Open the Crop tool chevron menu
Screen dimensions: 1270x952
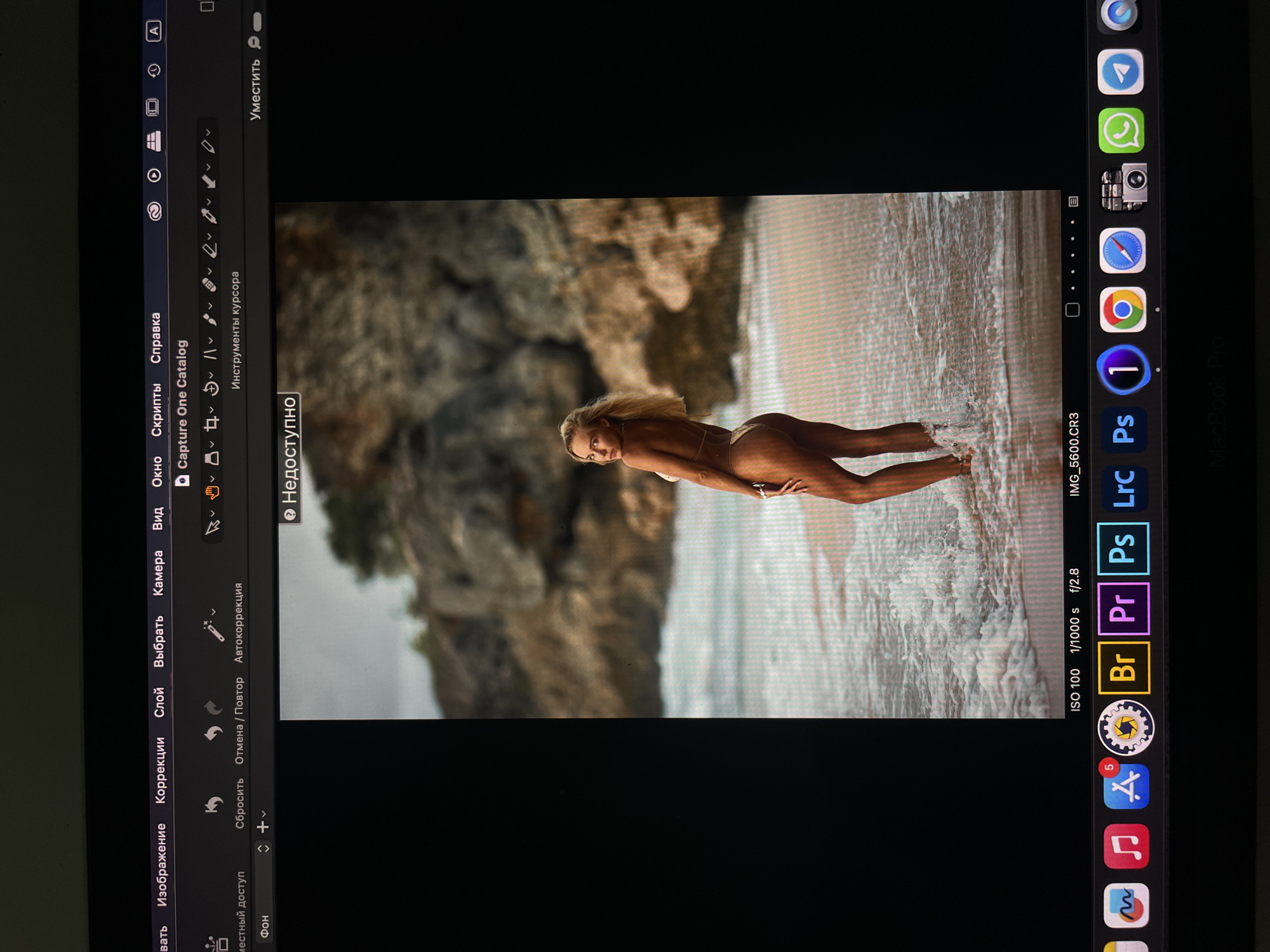(211, 409)
